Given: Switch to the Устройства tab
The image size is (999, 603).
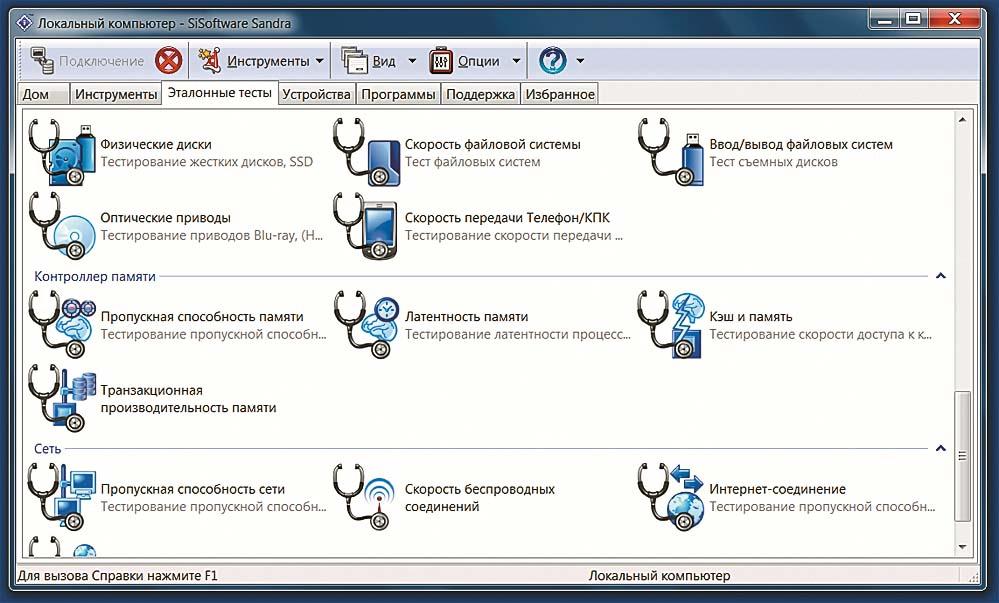Looking at the screenshot, I should pyautogui.click(x=316, y=94).
